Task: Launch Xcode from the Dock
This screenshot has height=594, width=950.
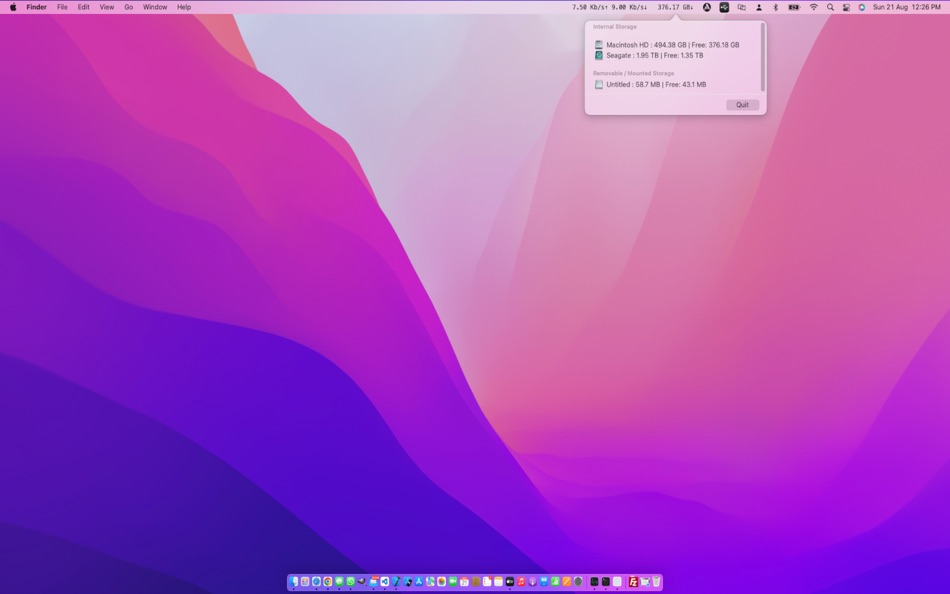Action: [396, 581]
